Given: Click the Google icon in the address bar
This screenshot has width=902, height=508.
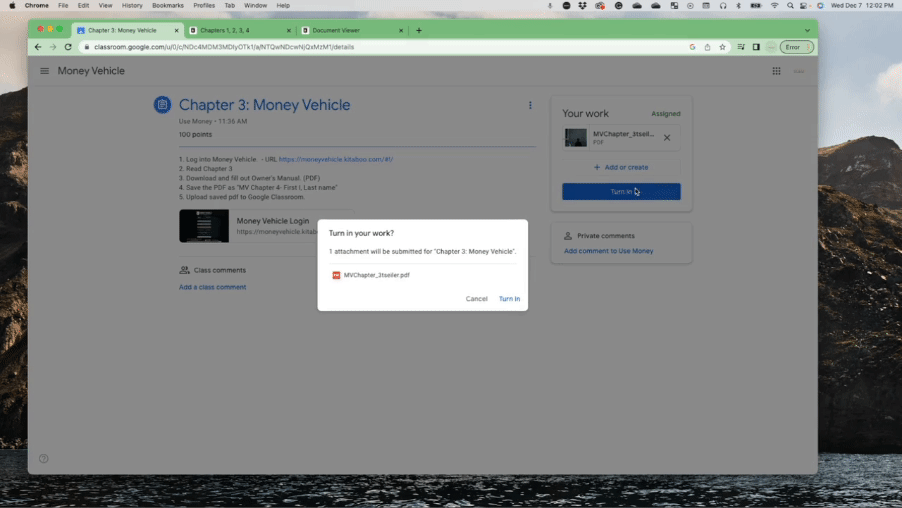Looking at the screenshot, I should (692, 47).
